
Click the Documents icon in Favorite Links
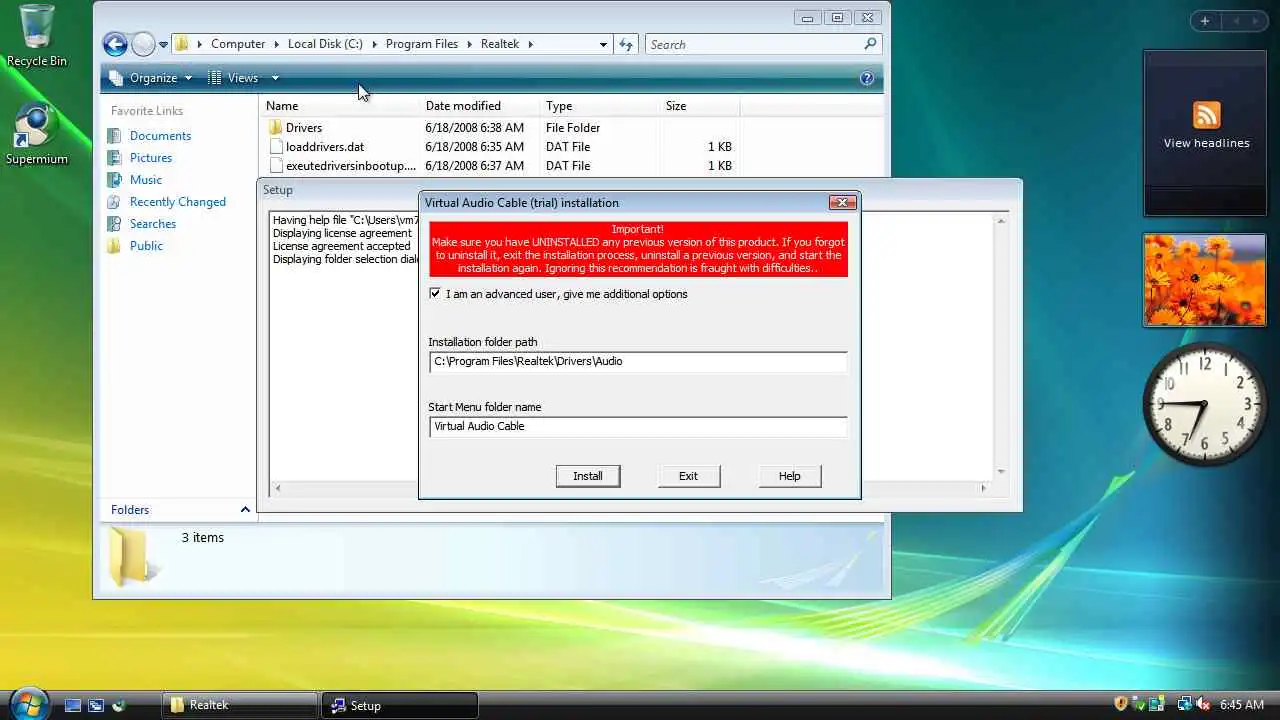tap(114, 136)
